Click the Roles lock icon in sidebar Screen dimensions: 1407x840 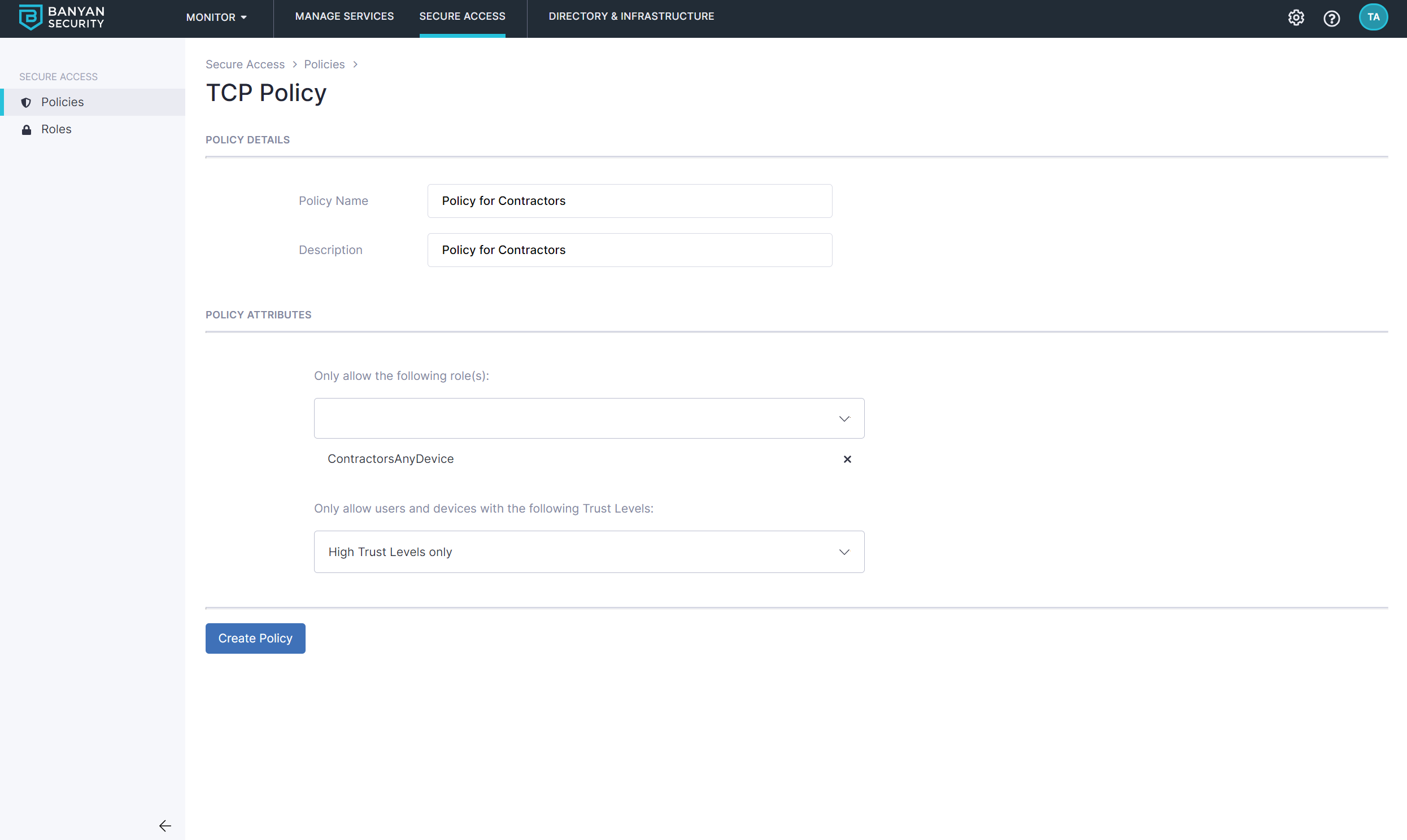click(x=26, y=130)
